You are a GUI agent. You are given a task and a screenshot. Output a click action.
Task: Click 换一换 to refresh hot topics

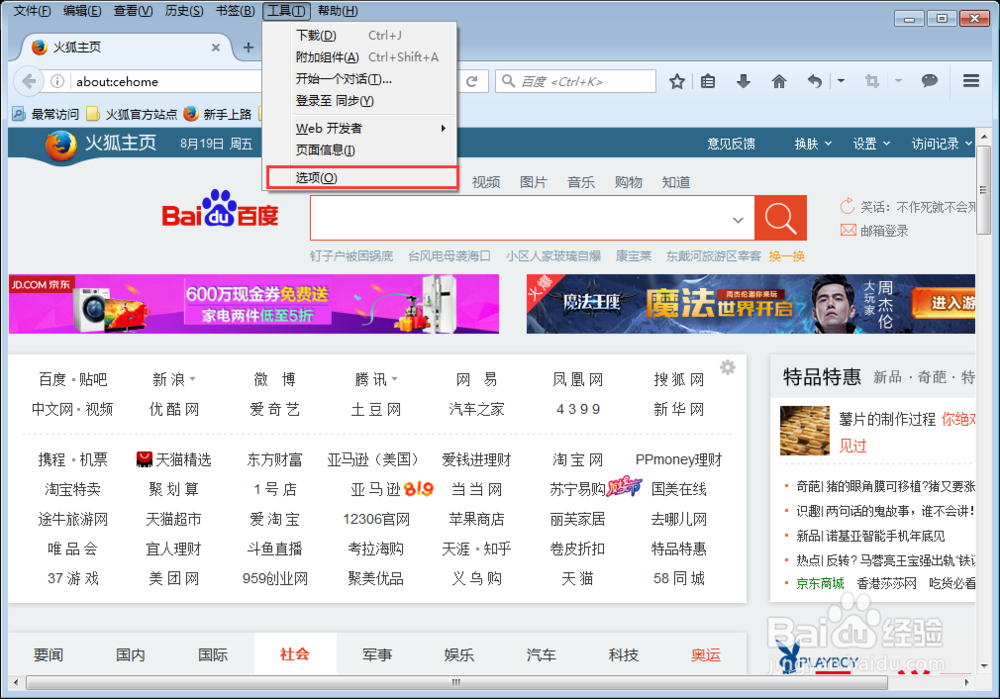786,256
